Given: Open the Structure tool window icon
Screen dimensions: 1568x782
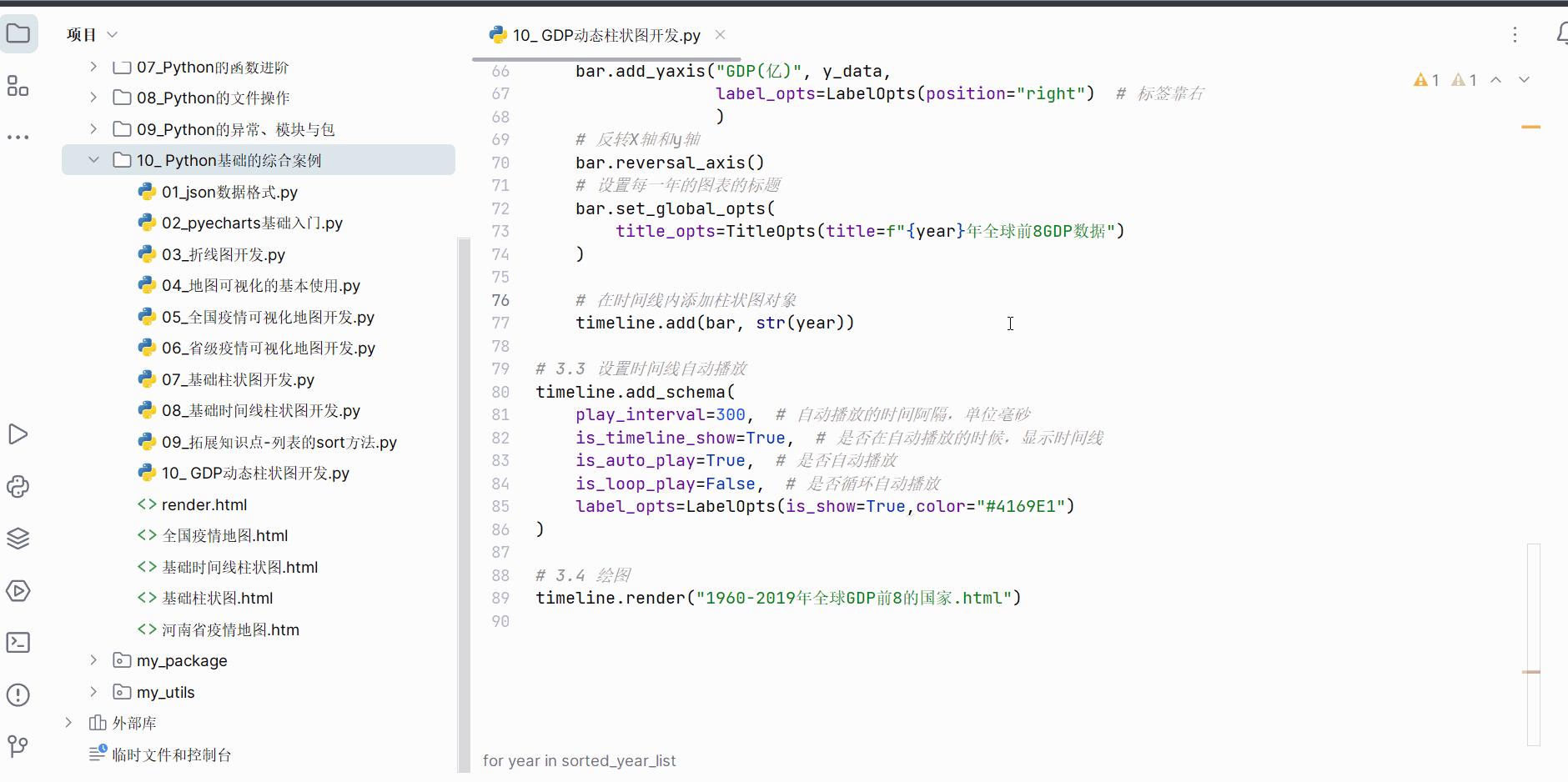Looking at the screenshot, I should point(18,86).
